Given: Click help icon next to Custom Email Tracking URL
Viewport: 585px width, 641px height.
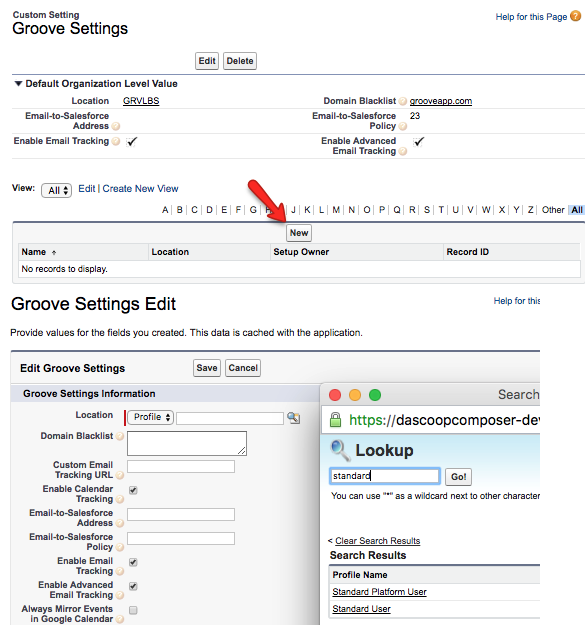Looking at the screenshot, I should pyautogui.click(x=119, y=475).
